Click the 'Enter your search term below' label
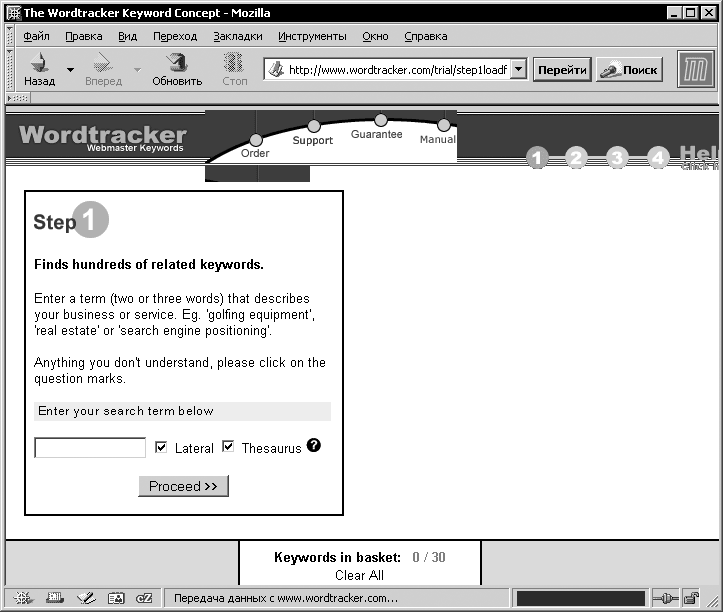 125,411
